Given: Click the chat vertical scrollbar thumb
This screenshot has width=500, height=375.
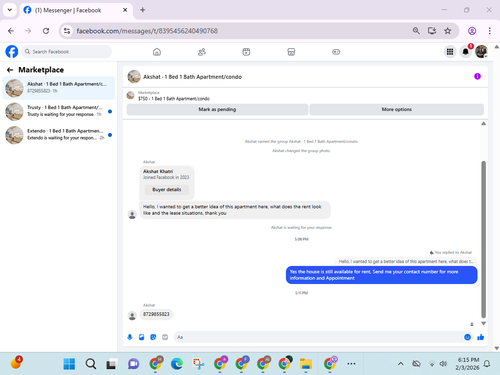Looking at the screenshot, I should [483, 239].
